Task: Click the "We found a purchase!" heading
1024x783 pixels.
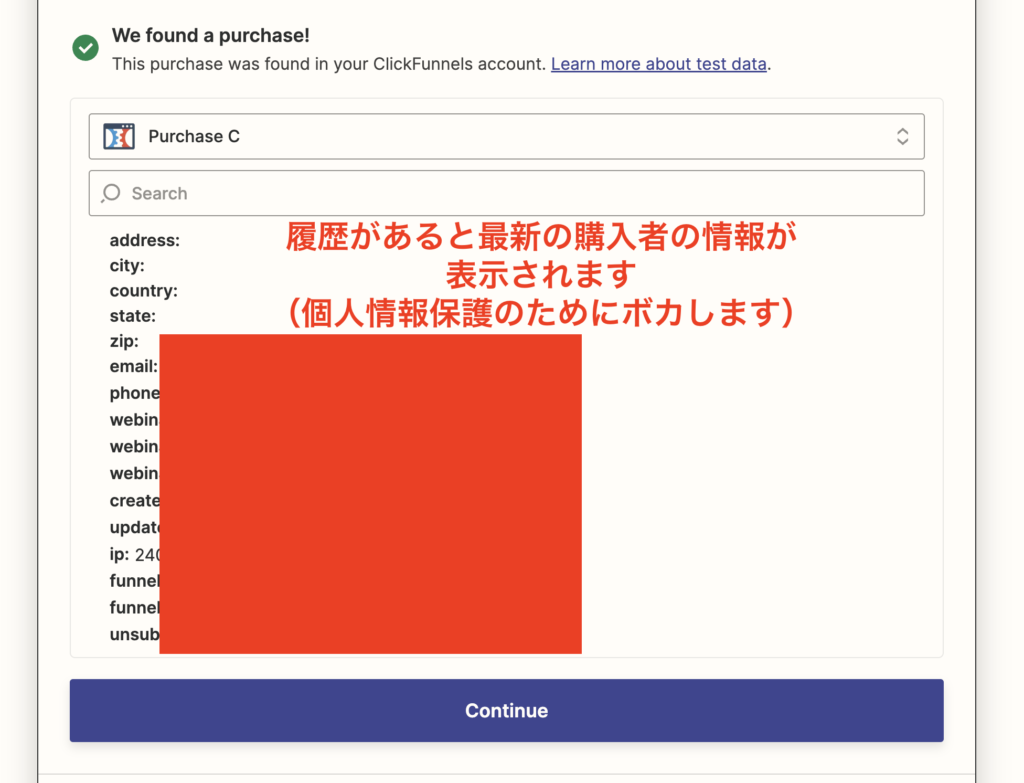Action: (x=210, y=35)
